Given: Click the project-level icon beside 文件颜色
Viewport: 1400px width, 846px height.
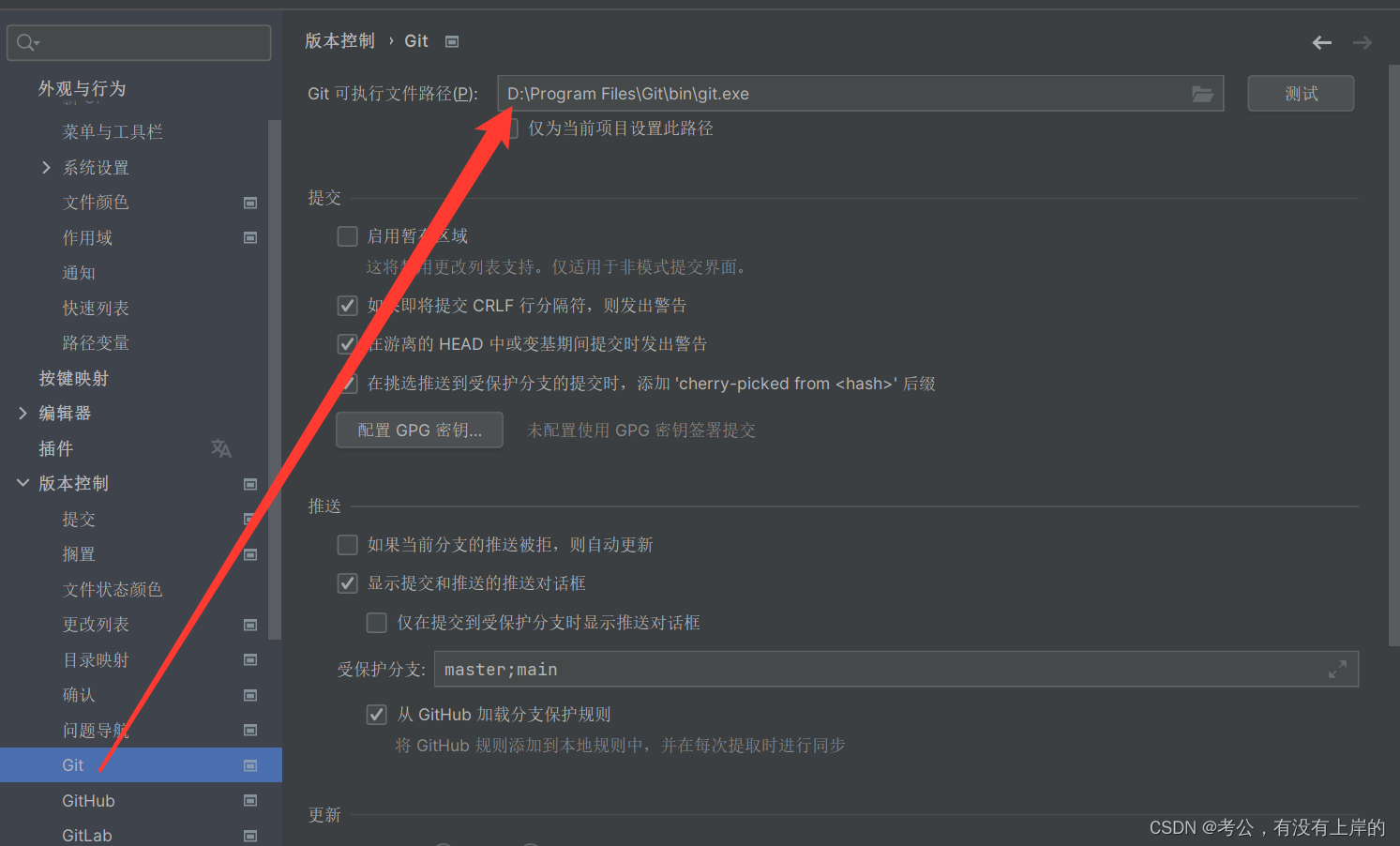Looking at the screenshot, I should [250, 203].
